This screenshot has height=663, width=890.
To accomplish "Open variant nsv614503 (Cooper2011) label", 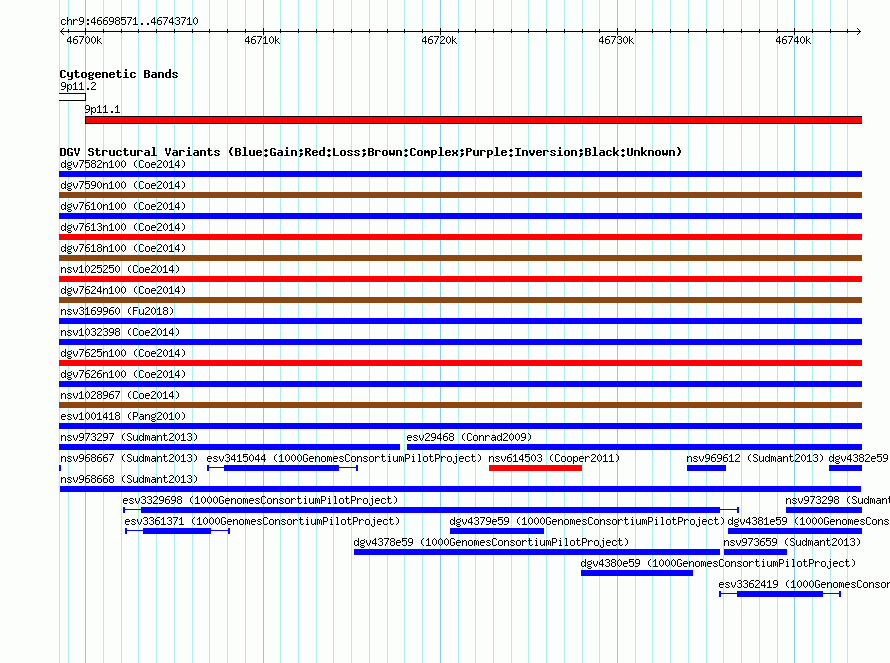I will (554, 458).
